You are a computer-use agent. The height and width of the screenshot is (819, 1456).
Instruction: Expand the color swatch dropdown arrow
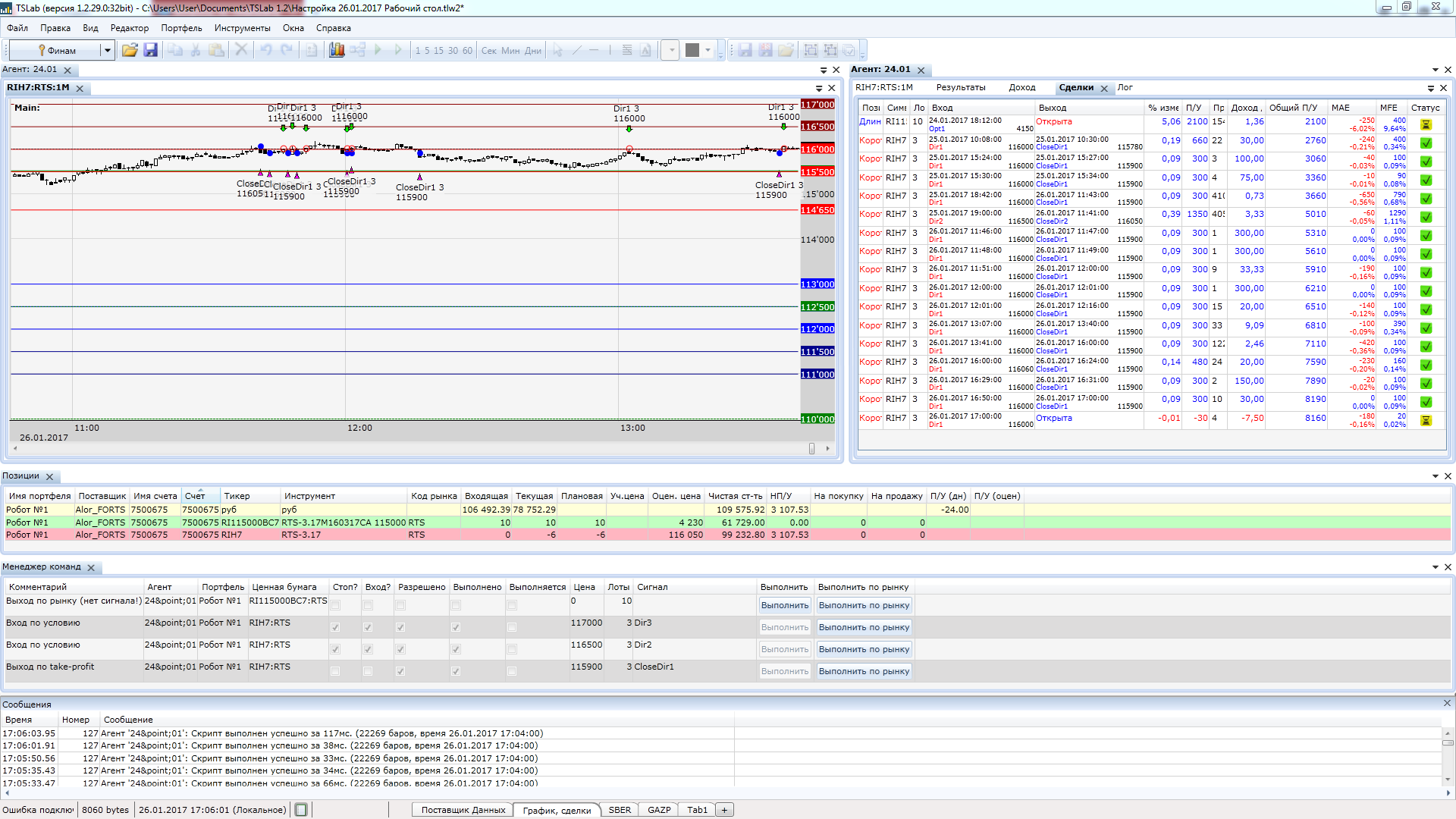[708, 50]
